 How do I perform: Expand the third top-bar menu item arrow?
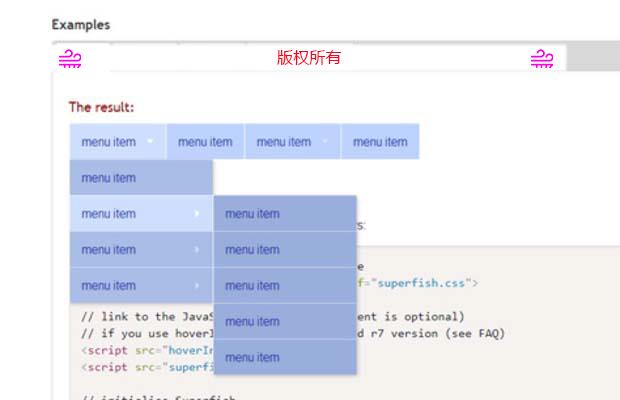point(325,142)
